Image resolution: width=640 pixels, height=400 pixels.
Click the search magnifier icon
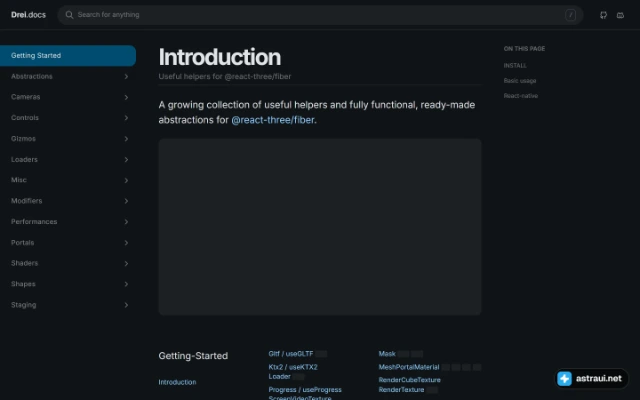tap(69, 15)
